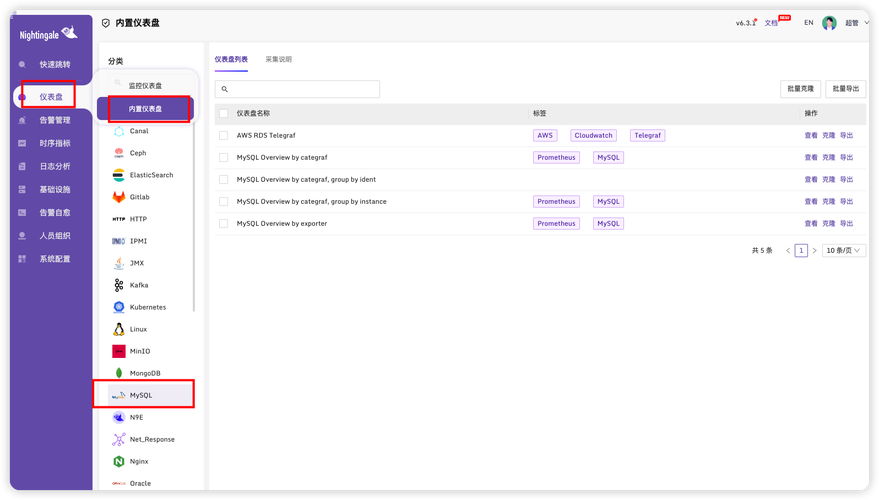The image size is (879, 500).
Task: Open the Gitlab fox icon
Action: 119,197
